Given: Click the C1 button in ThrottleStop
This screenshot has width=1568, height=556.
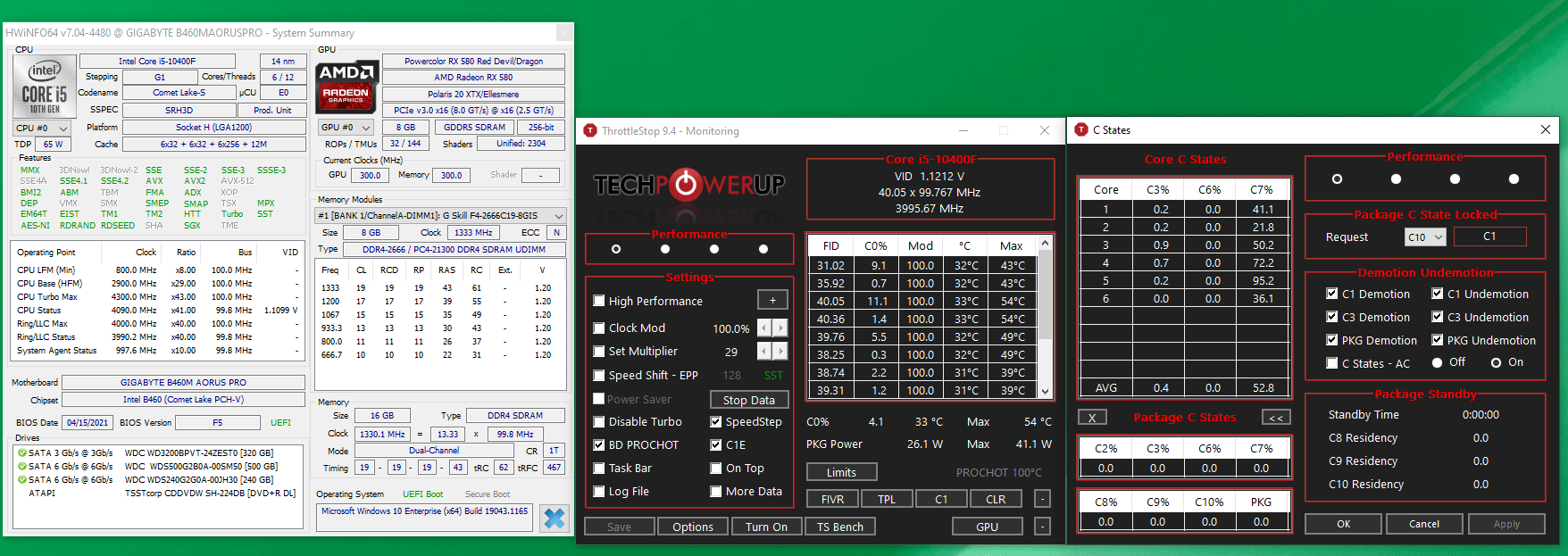Looking at the screenshot, I should [941, 499].
